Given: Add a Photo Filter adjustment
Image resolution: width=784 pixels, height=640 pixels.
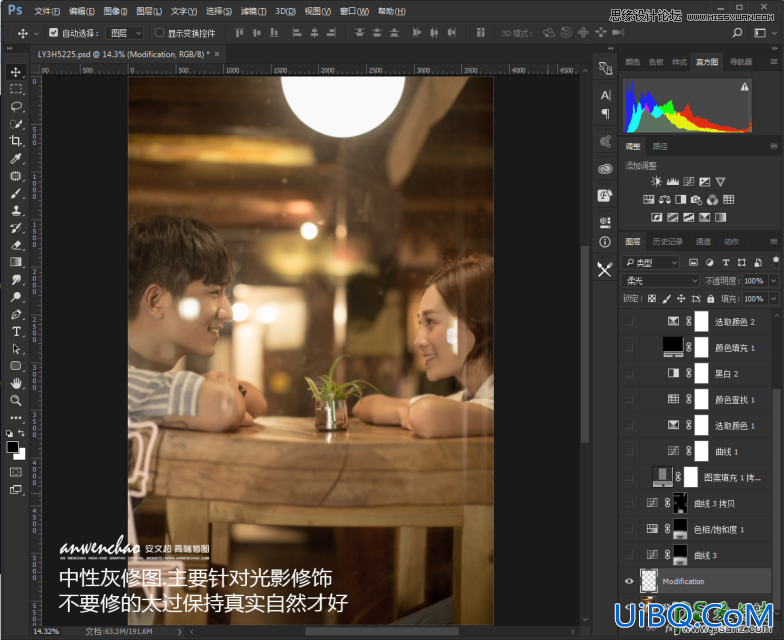Looking at the screenshot, I should click(x=696, y=200).
